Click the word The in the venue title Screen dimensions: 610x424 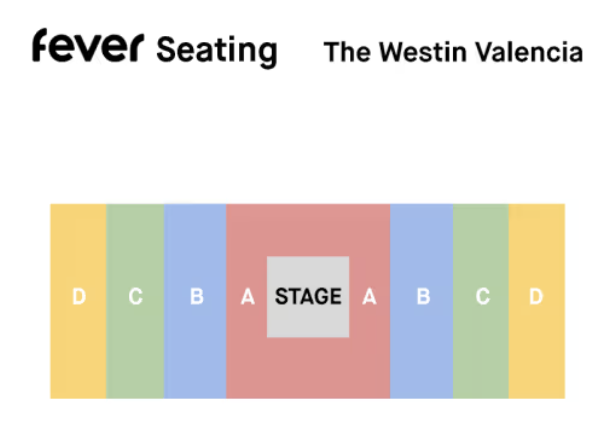tap(347, 52)
